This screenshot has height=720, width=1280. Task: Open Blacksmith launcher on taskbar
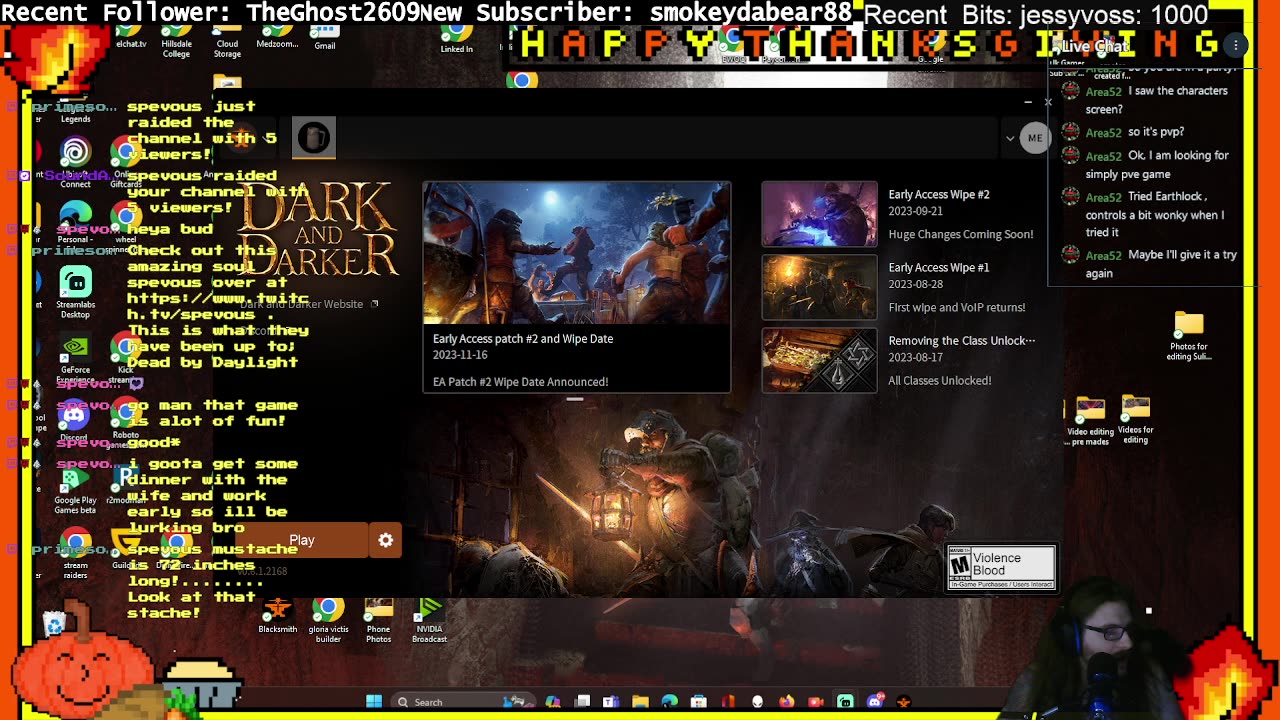pyautogui.click(x=904, y=702)
